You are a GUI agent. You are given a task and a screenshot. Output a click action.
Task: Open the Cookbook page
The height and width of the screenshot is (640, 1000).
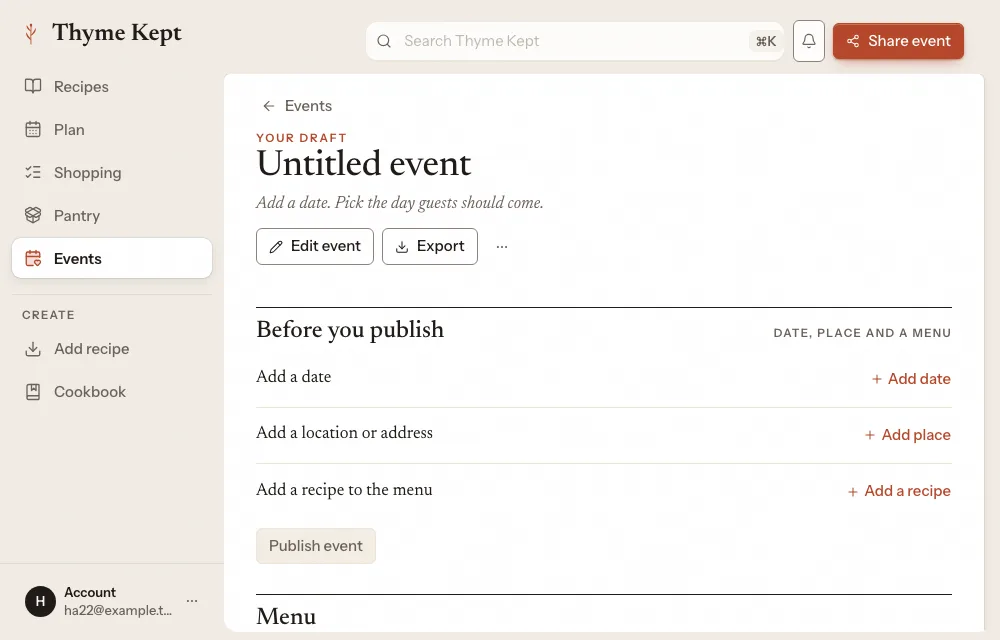tap(112, 391)
